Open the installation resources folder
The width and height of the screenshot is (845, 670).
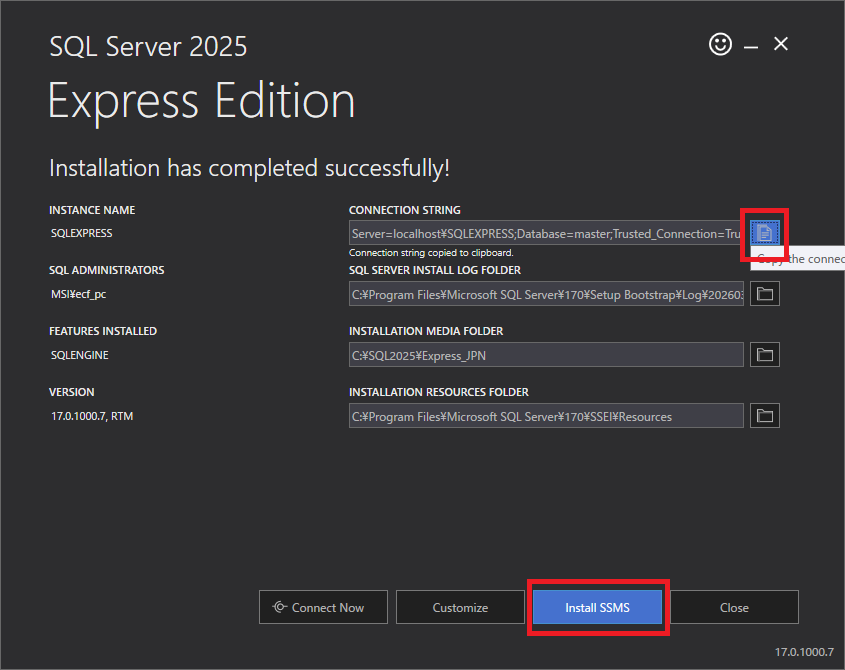764,416
